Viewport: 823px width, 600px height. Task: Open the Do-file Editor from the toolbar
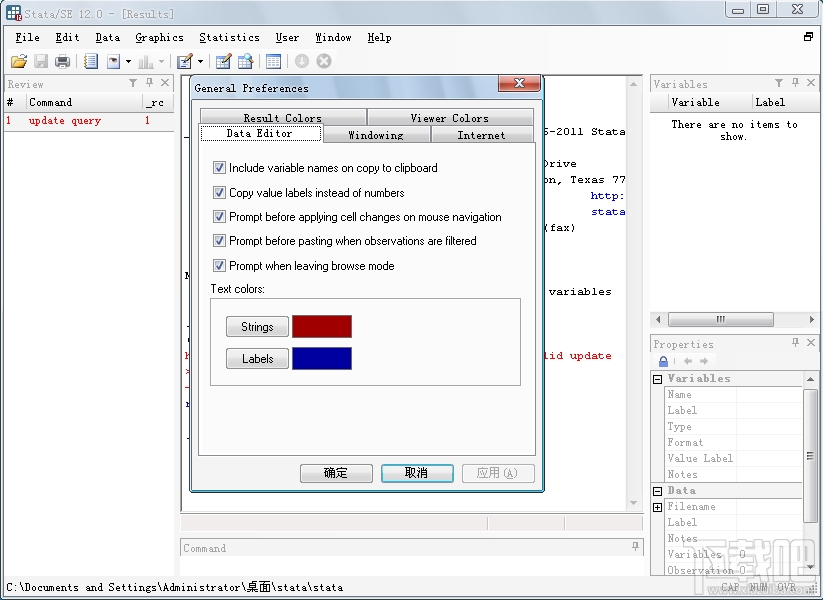pyautogui.click(x=186, y=61)
